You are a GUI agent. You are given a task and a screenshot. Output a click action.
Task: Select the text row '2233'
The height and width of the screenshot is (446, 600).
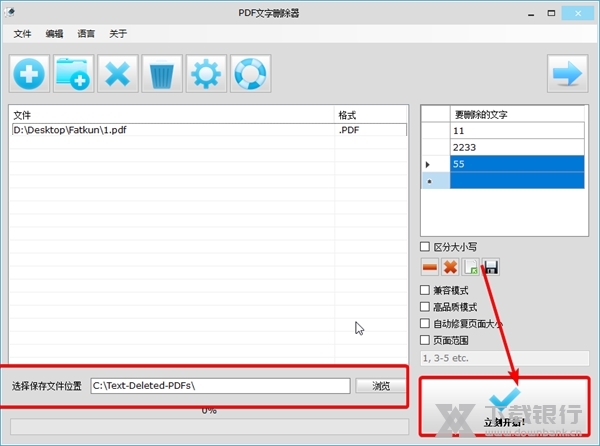tap(517, 147)
